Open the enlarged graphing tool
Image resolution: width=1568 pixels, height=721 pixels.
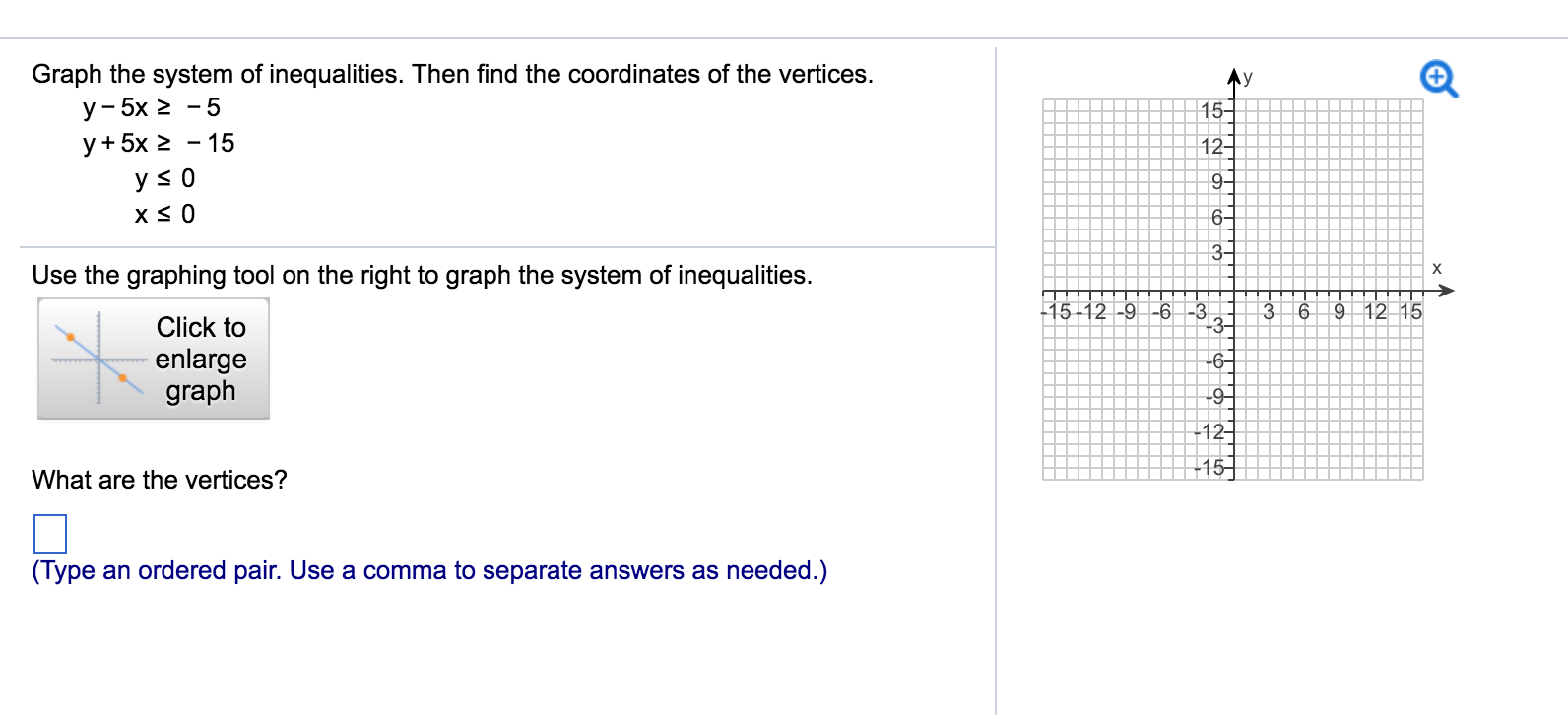point(153,359)
